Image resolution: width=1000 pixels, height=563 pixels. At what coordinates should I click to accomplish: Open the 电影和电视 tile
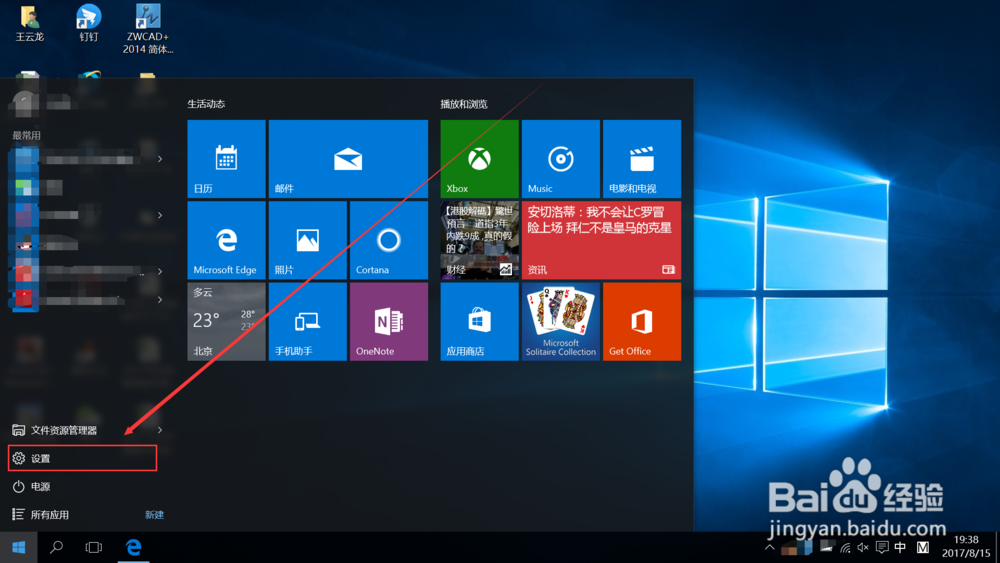pyautogui.click(x=642, y=159)
